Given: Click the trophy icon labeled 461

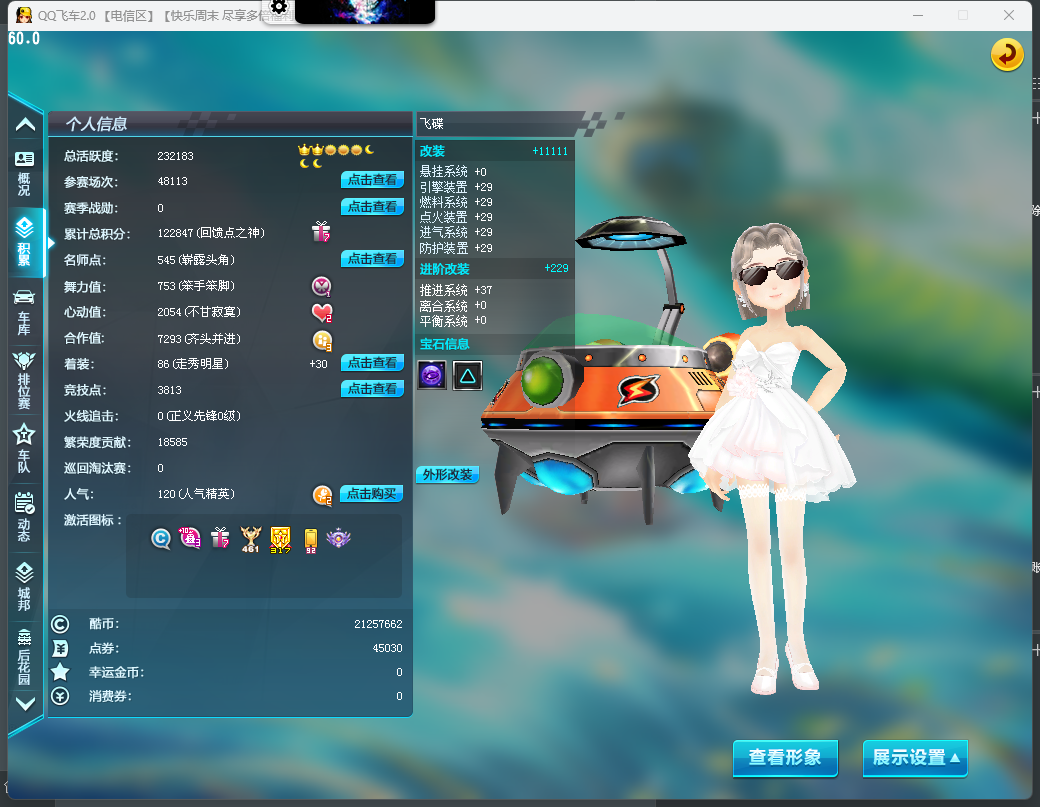Looking at the screenshot, I should point(251,540).
